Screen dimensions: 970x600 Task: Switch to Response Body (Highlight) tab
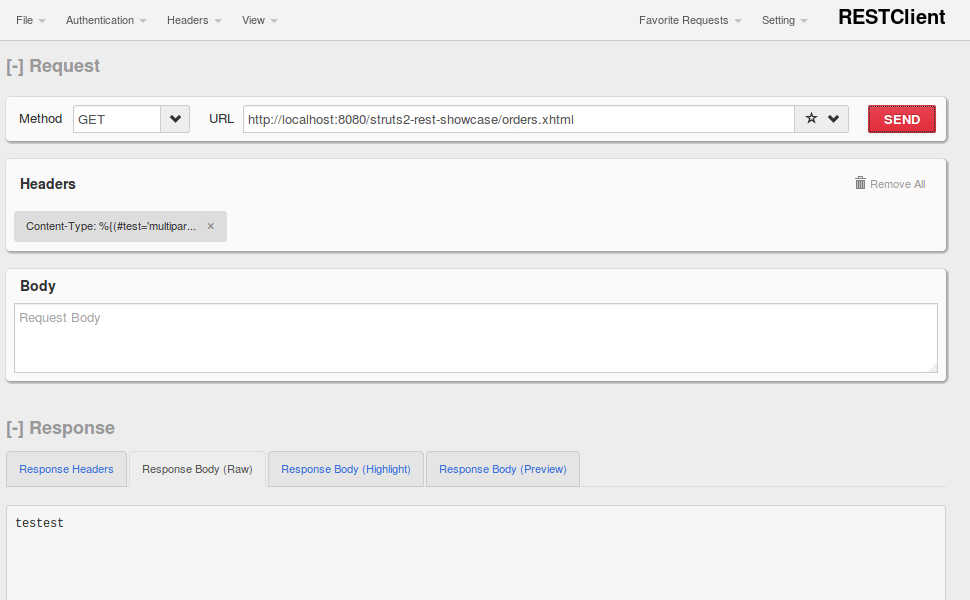(346, 469)
